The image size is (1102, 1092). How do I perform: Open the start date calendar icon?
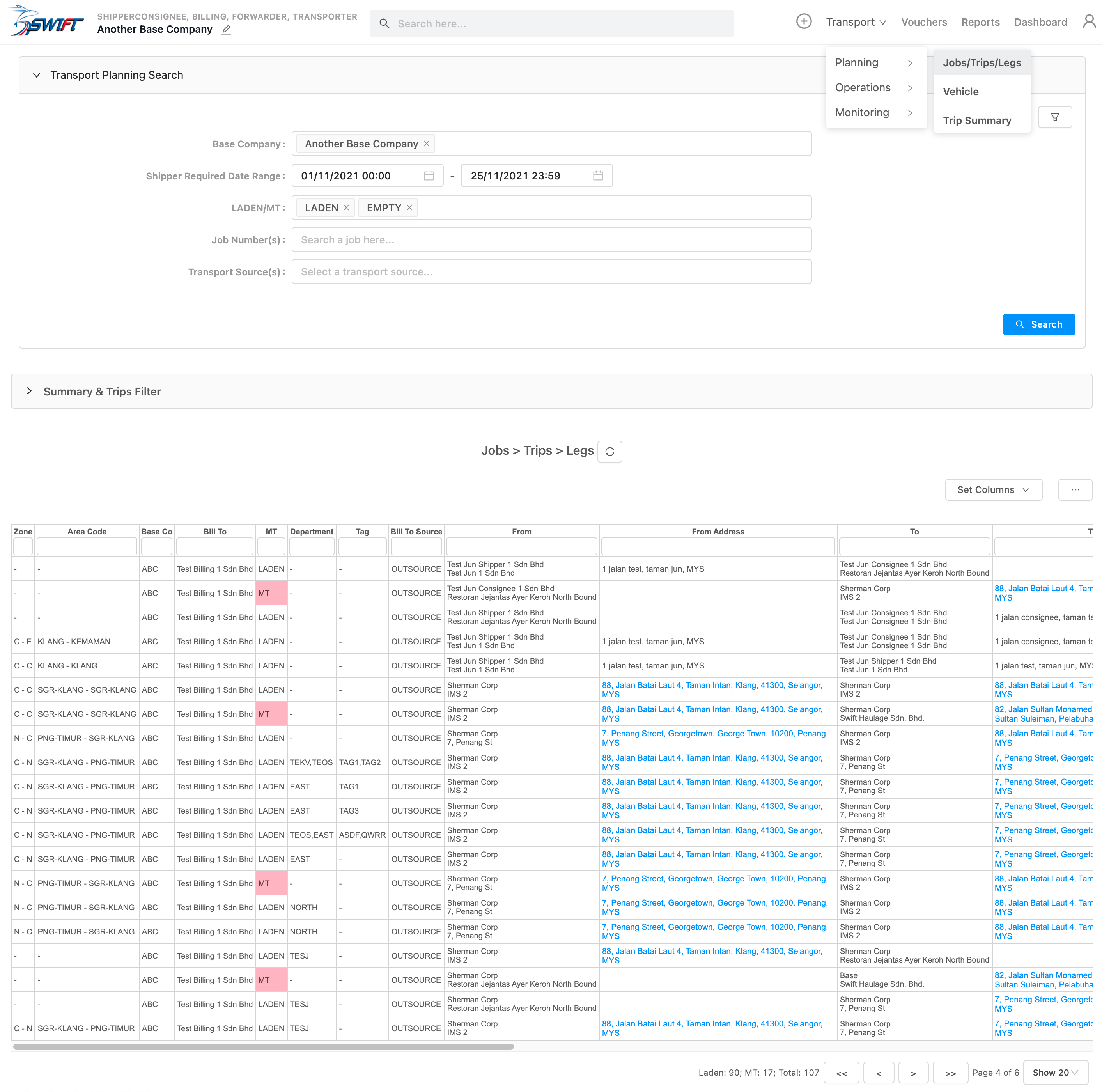click(x=429, y=176)
